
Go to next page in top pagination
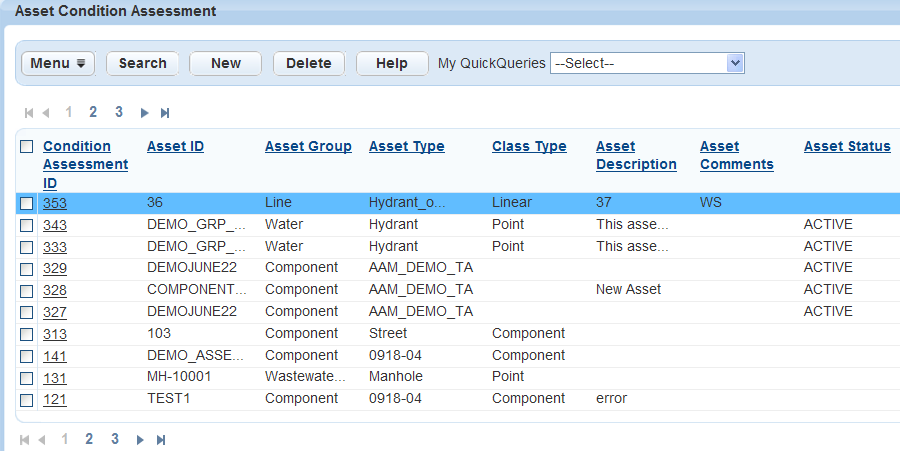145,113
